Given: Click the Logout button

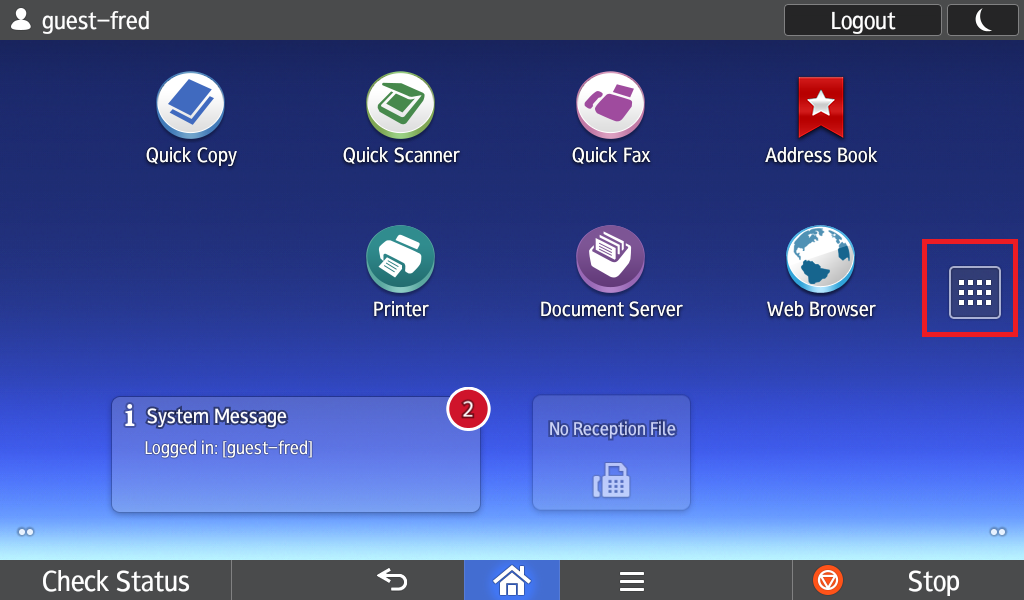Looking at the screenshot, I should [862, 20].
